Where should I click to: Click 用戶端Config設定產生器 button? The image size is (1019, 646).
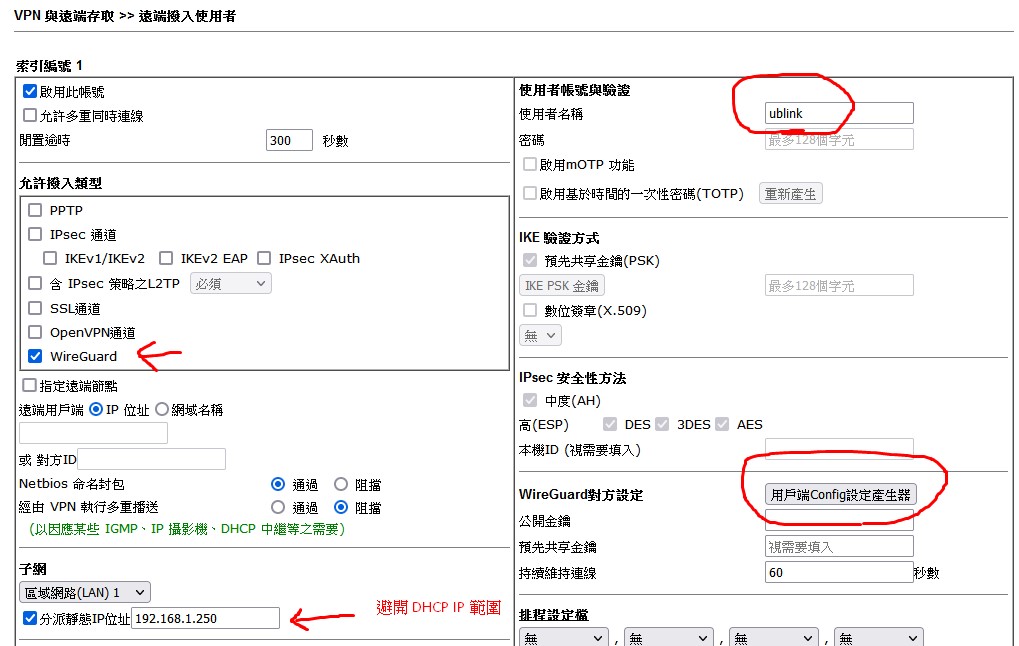(841, 494)
